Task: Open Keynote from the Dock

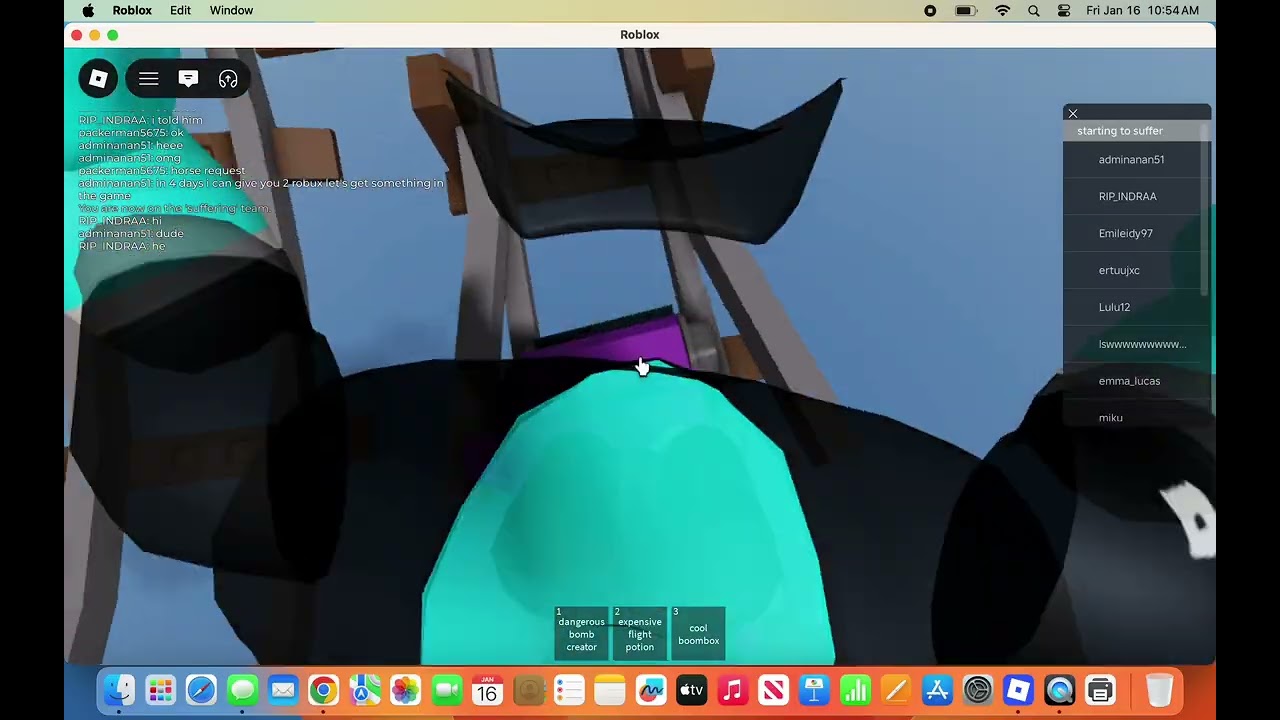Action: 814,690
